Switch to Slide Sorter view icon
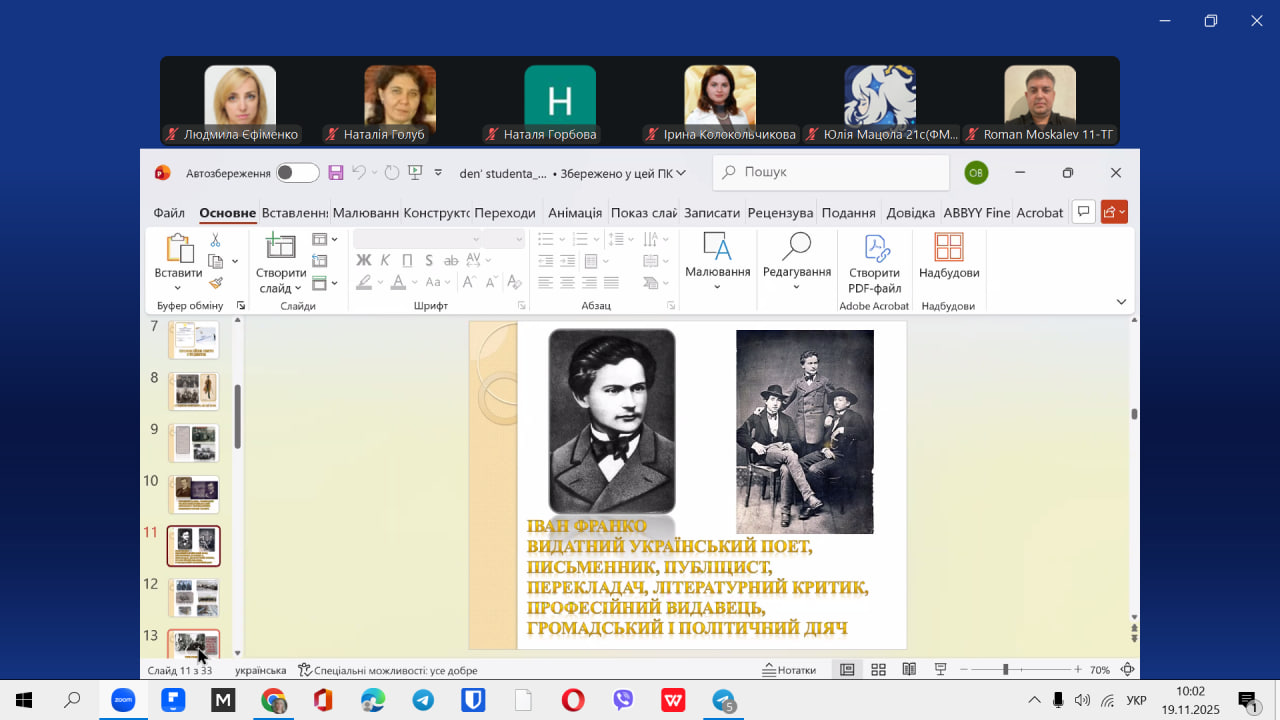Screen dimensions: 1280x720 click(x=878, y=670)
